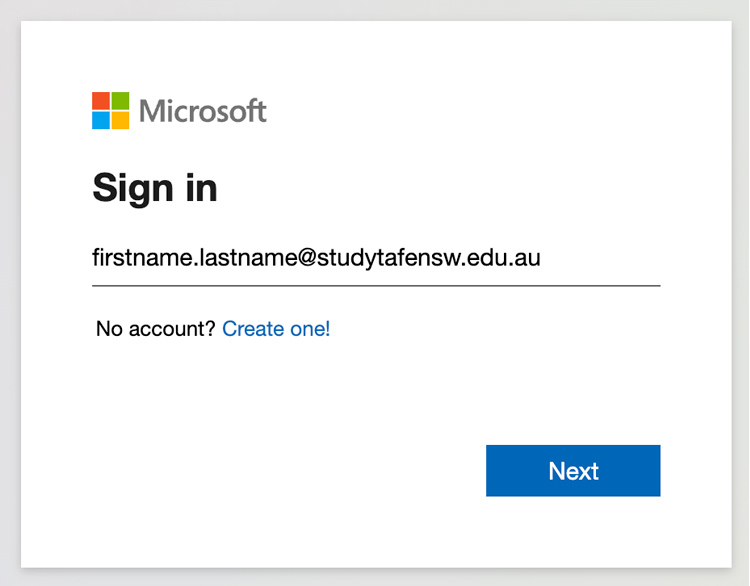Click the underline below the email field
The width and height of the screenshot is (750, 586).
click(x=376, y=286)
